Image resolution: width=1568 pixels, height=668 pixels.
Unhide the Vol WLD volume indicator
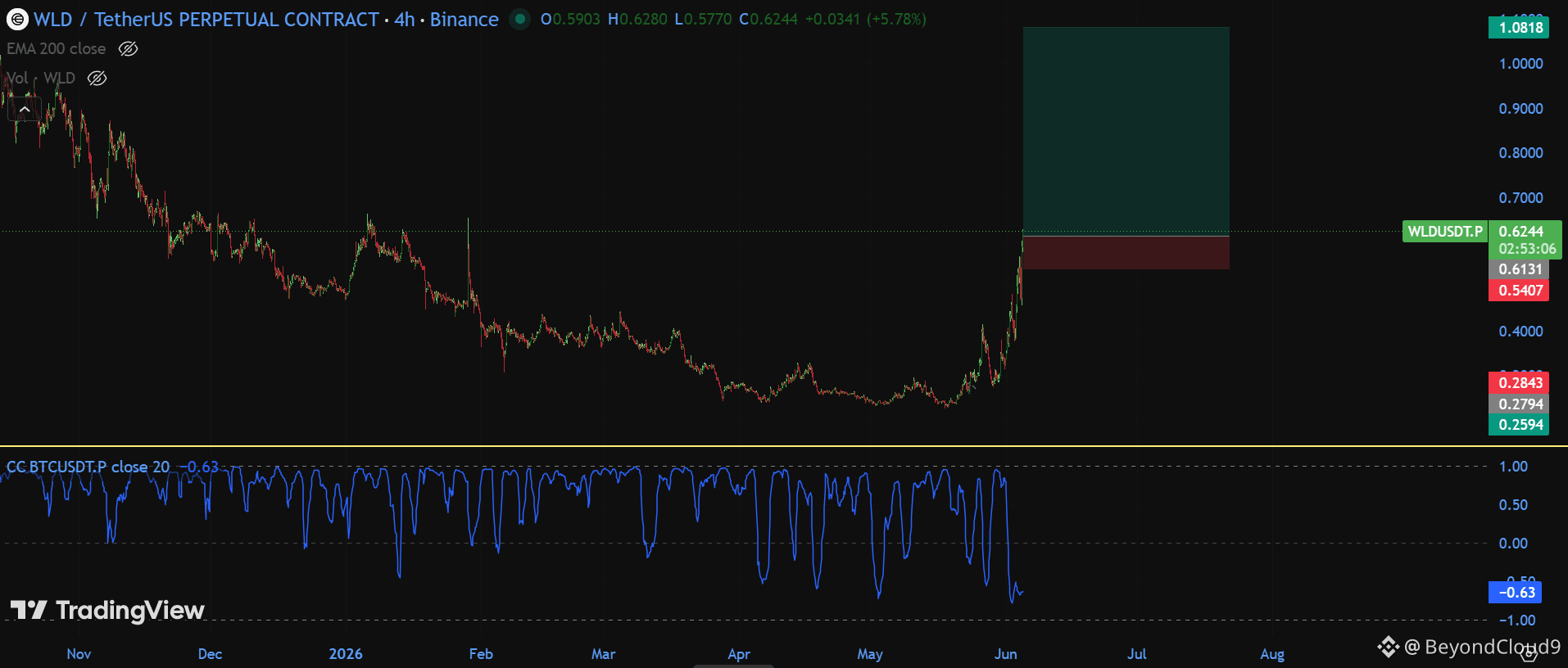click(x=97, y=79)
